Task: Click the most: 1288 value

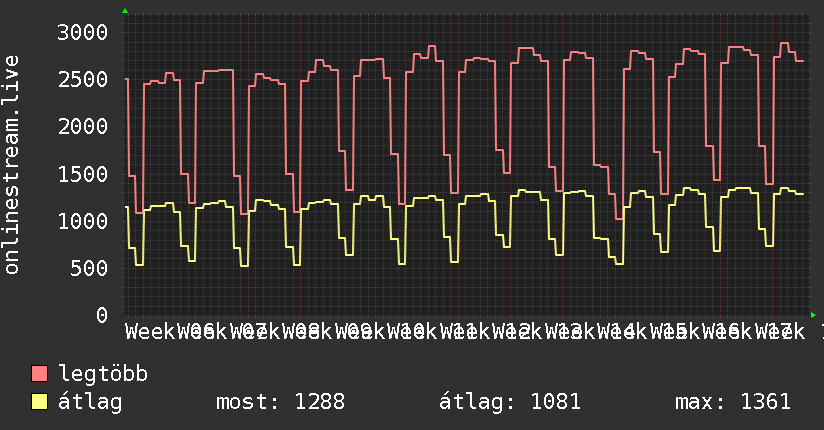Action: tap(281, 402)
